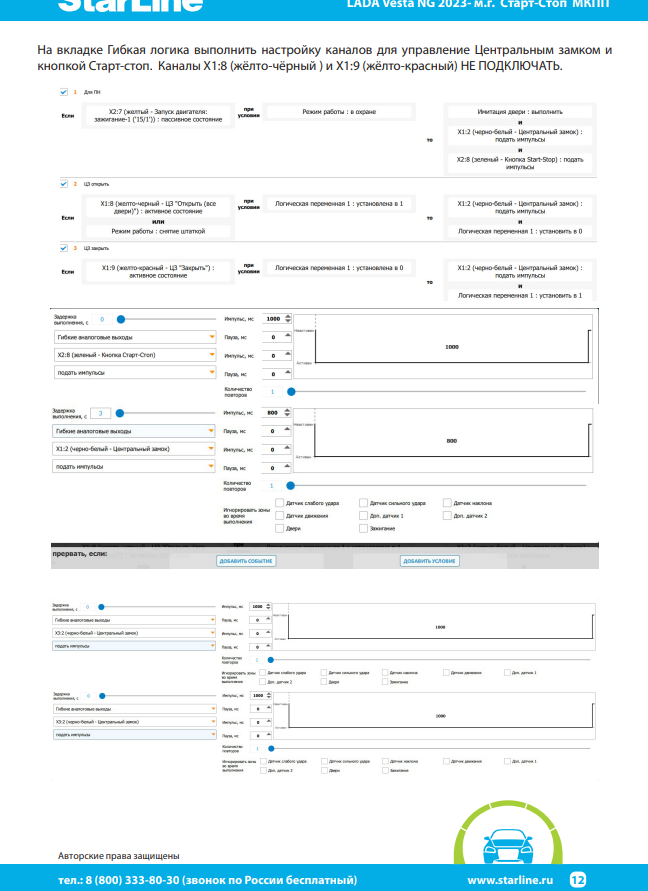The image size is (648, 891).
Task: Enable 'Датчик движения' in the 800 ms block
Action: 280,515
